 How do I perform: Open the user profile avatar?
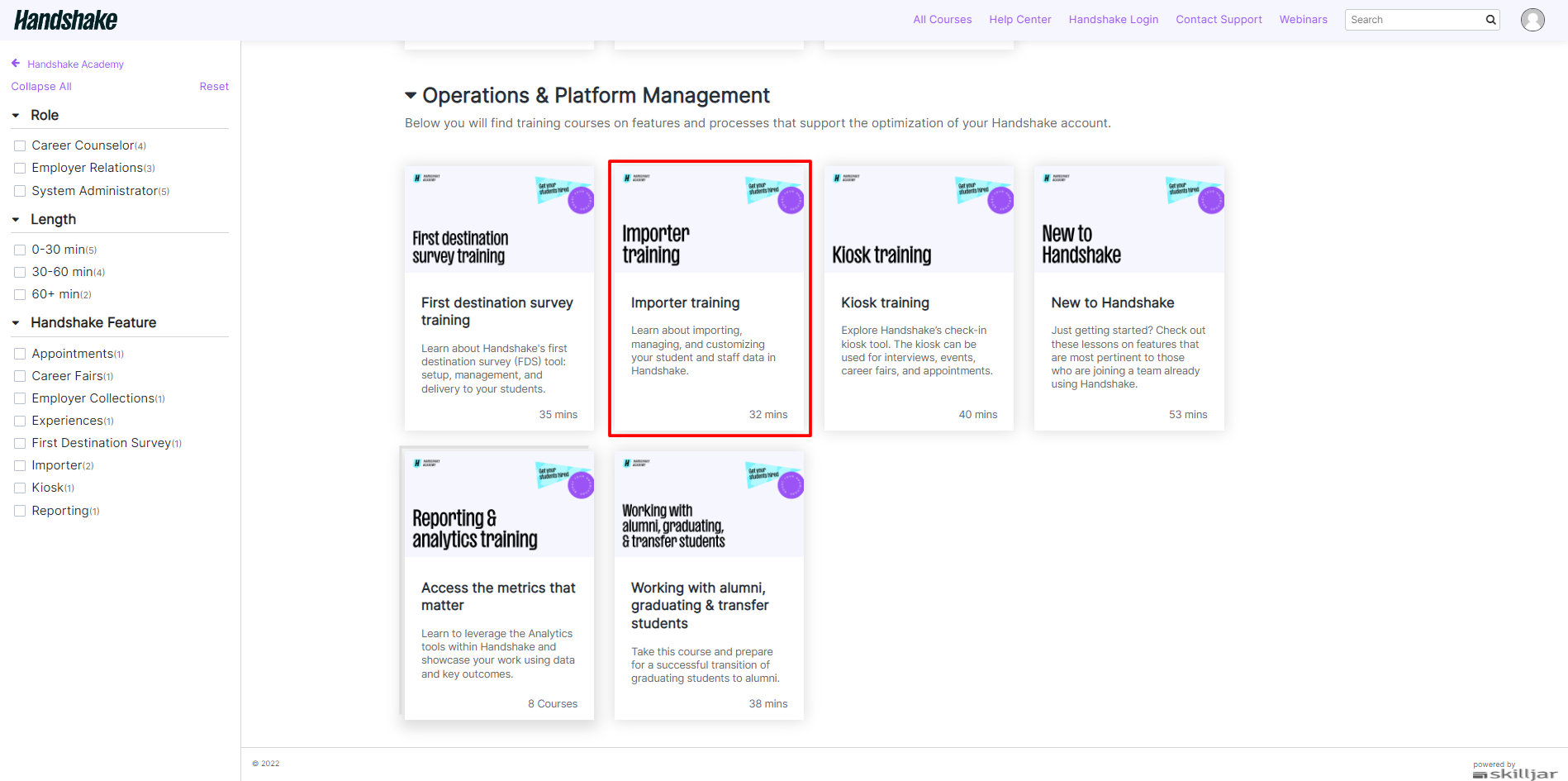1532,20
